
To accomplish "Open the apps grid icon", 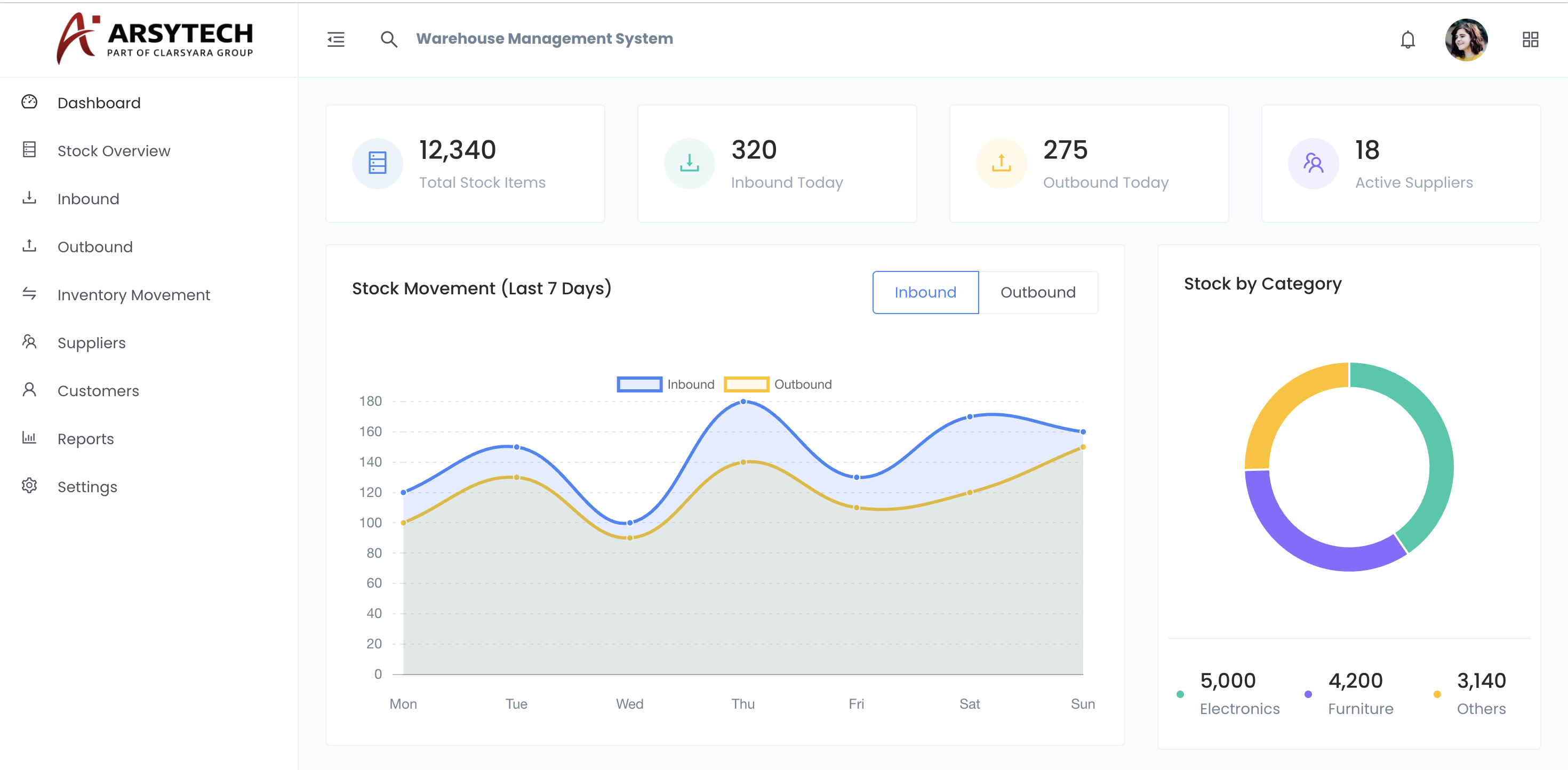I will (1530, 39).
